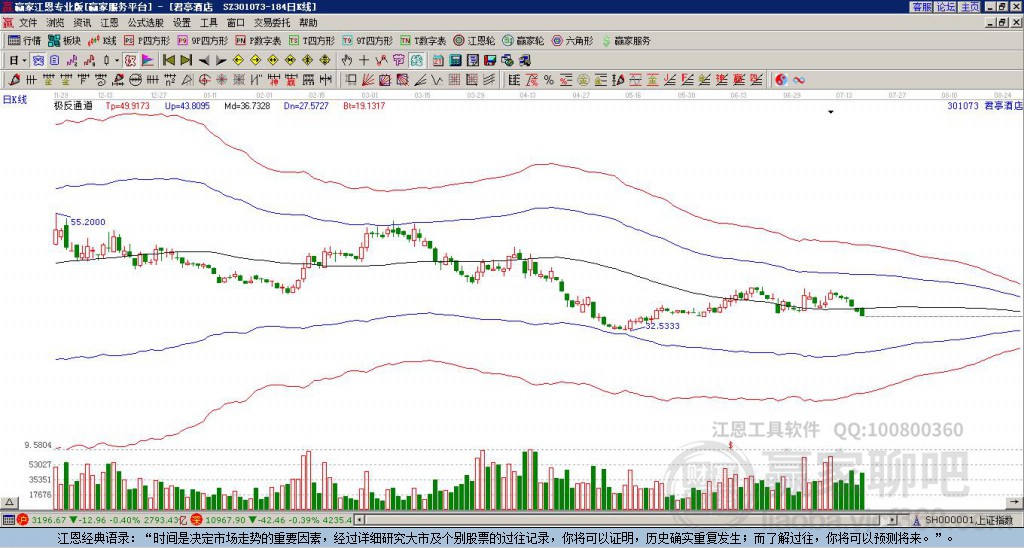Open the 行情 market quotes view
This screenshot has width=1024, height=548.
click(24, 40)
